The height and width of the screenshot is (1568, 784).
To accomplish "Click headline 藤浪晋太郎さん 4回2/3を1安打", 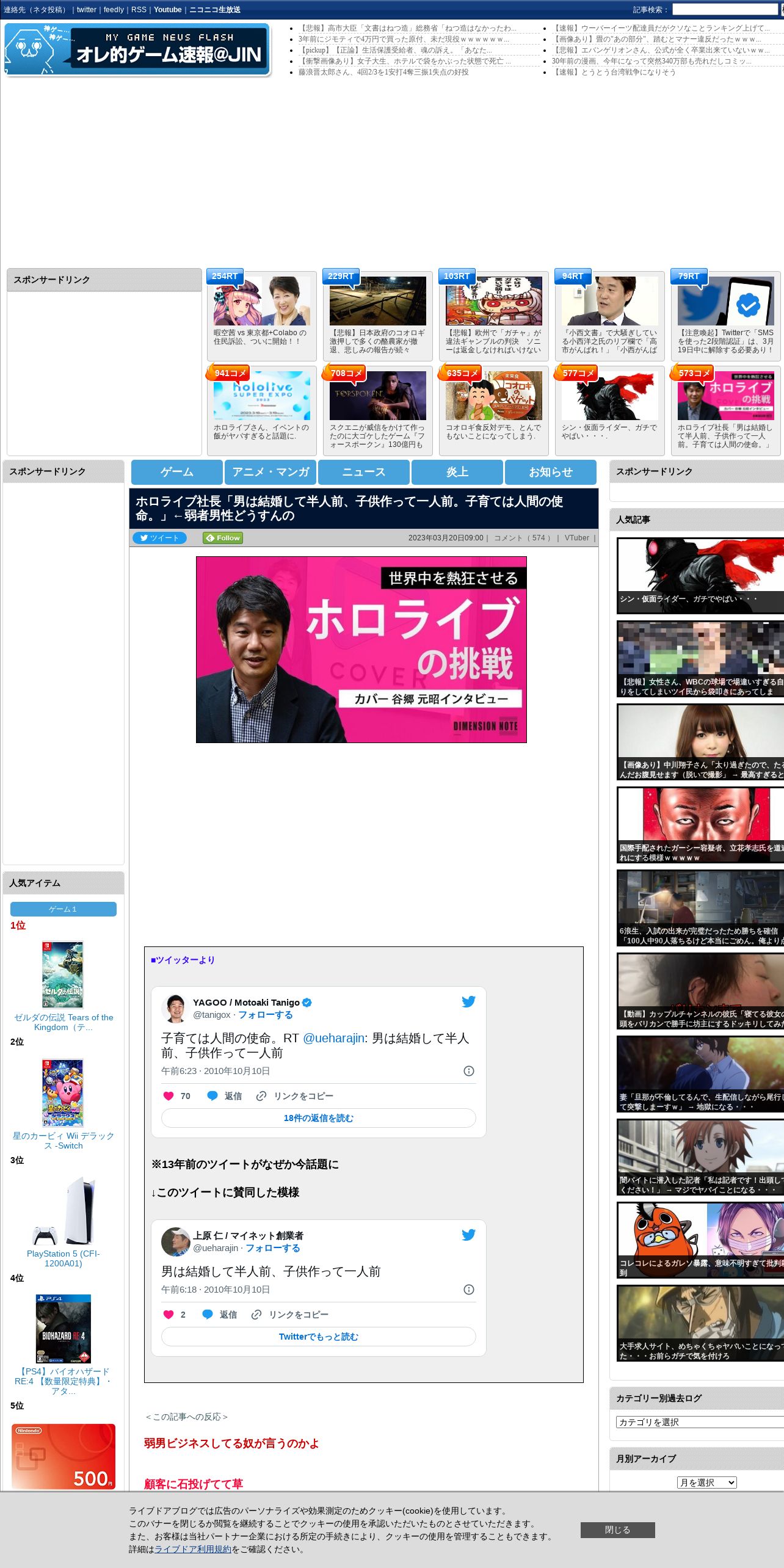I will pyautogui.click(x=383, y=72).
